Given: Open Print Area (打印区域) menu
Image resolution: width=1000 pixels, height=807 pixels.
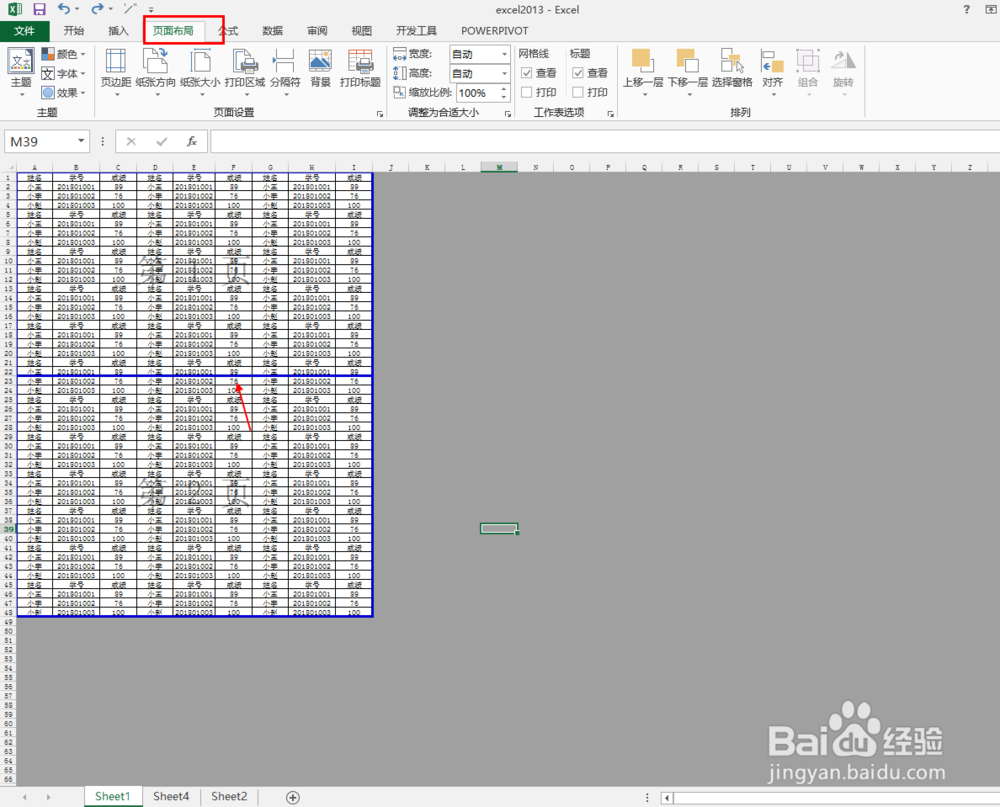Looking at the screenshot, I should point(245,71).
